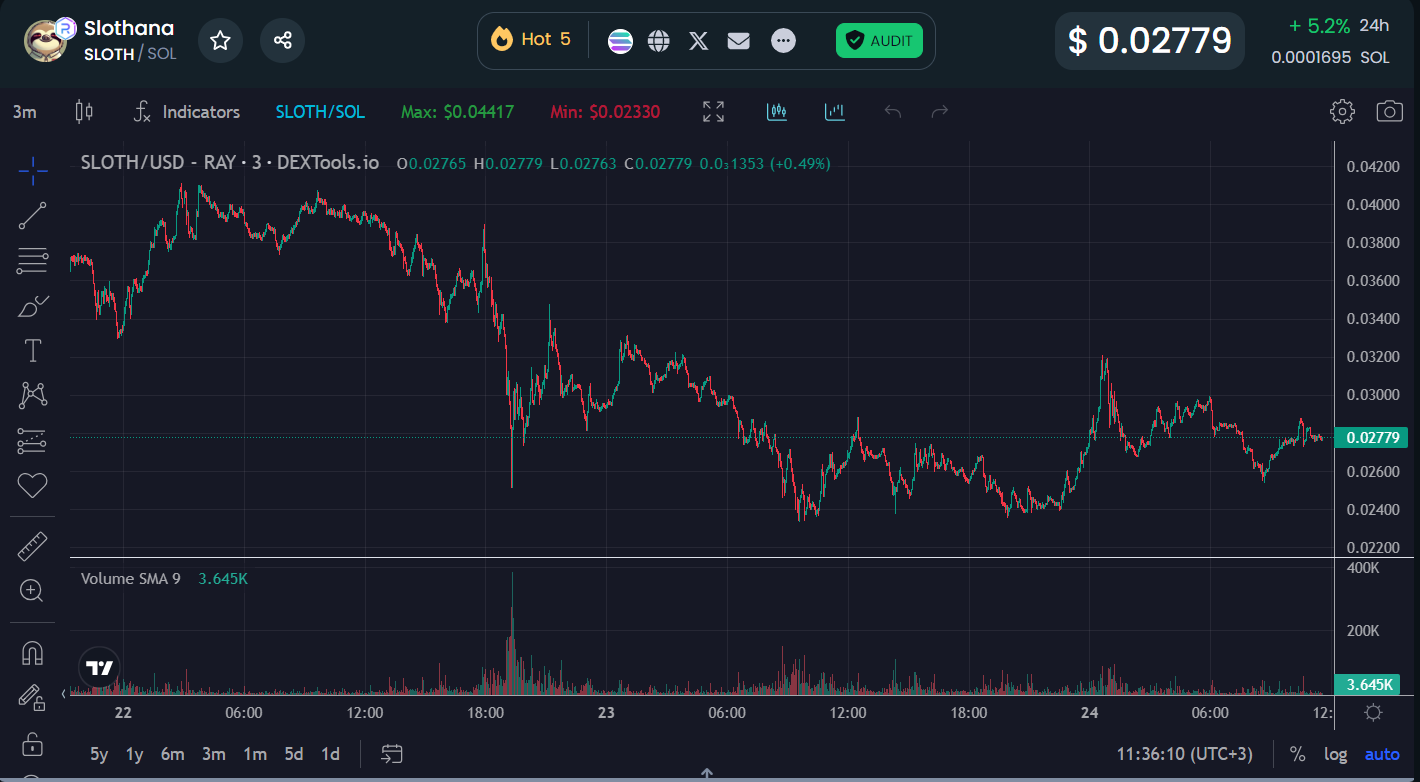Toggle fullscreen chart mode icon
The height and width of the screenshot is (782, 1420).
(713, 112)
